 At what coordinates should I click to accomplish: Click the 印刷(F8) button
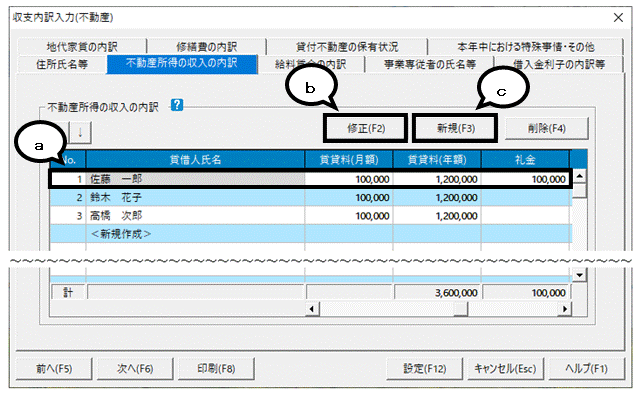(x=217, y=369)
